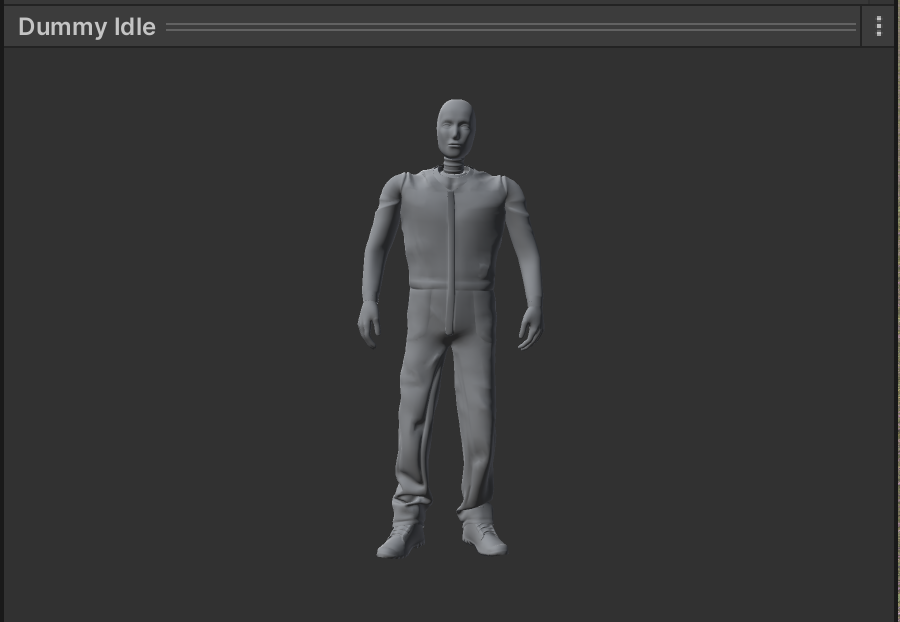Image resolution: width=900 pixels, height=622 pixels.
Task: Click the dummy's shoe on the left
Action: 399,542
